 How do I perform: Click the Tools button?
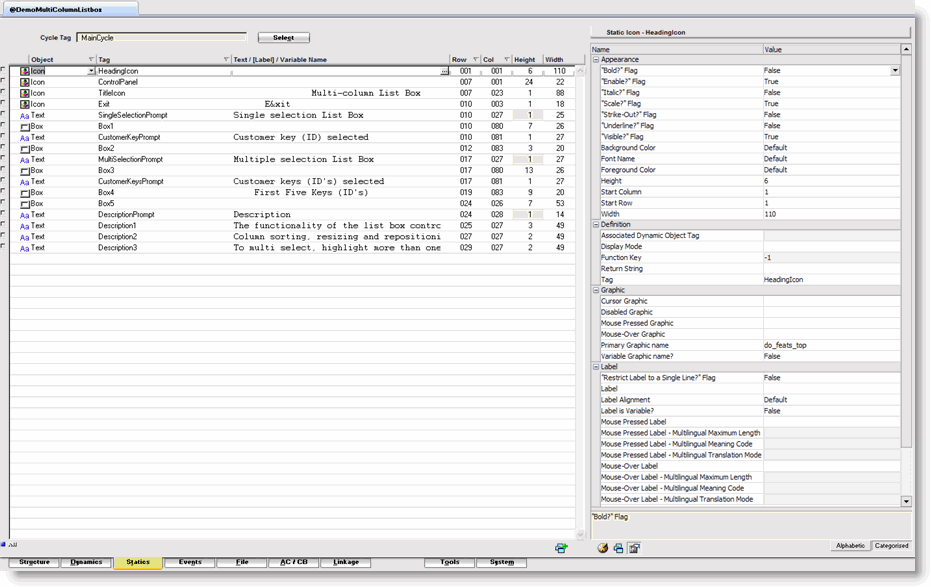[x=449, y=562]
